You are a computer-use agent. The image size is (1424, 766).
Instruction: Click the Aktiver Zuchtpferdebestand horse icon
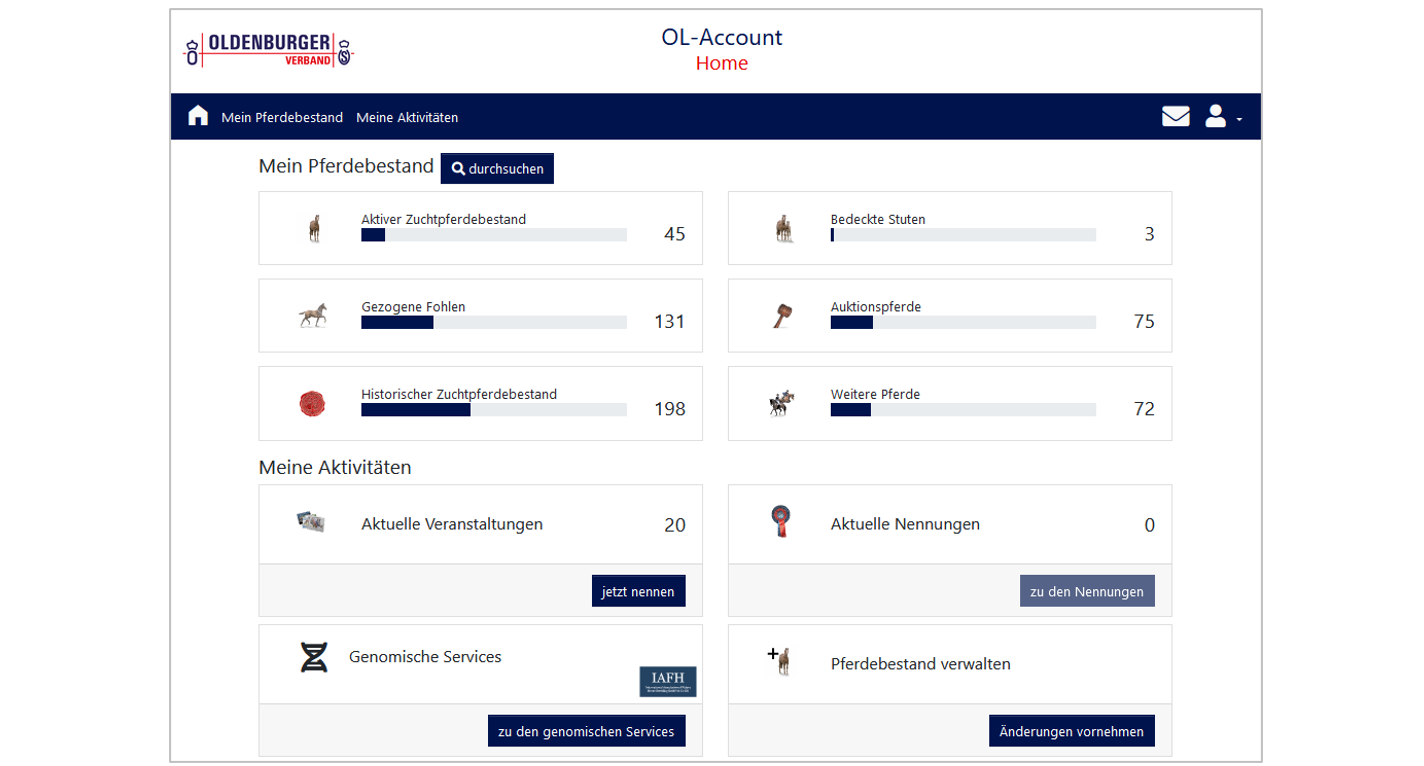point(314,229)
